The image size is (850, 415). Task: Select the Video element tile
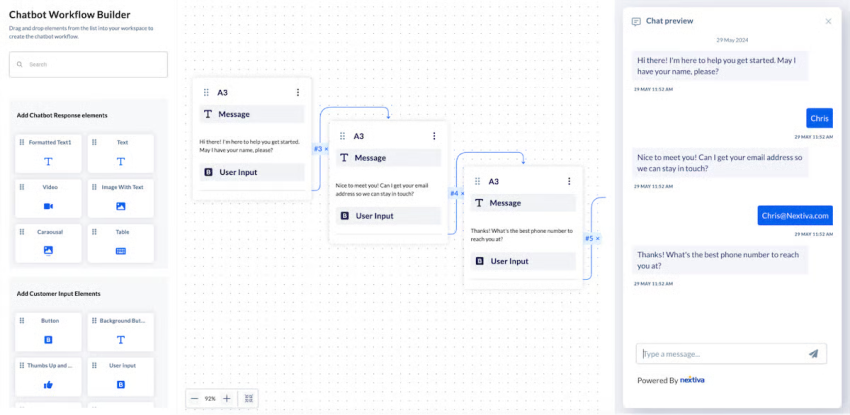[x=47, y=198]
